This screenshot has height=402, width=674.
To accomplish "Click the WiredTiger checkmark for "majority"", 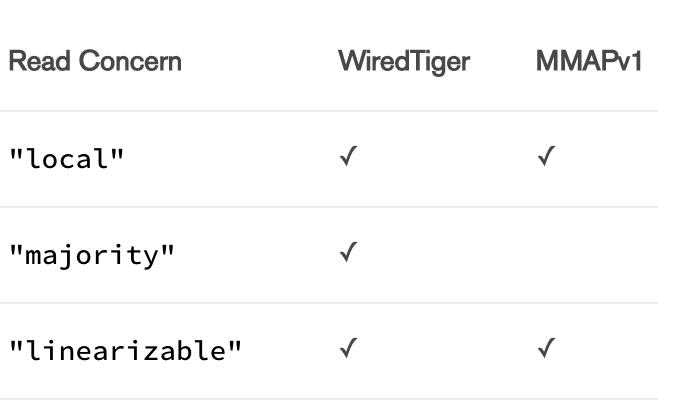I will click(346, 255).
